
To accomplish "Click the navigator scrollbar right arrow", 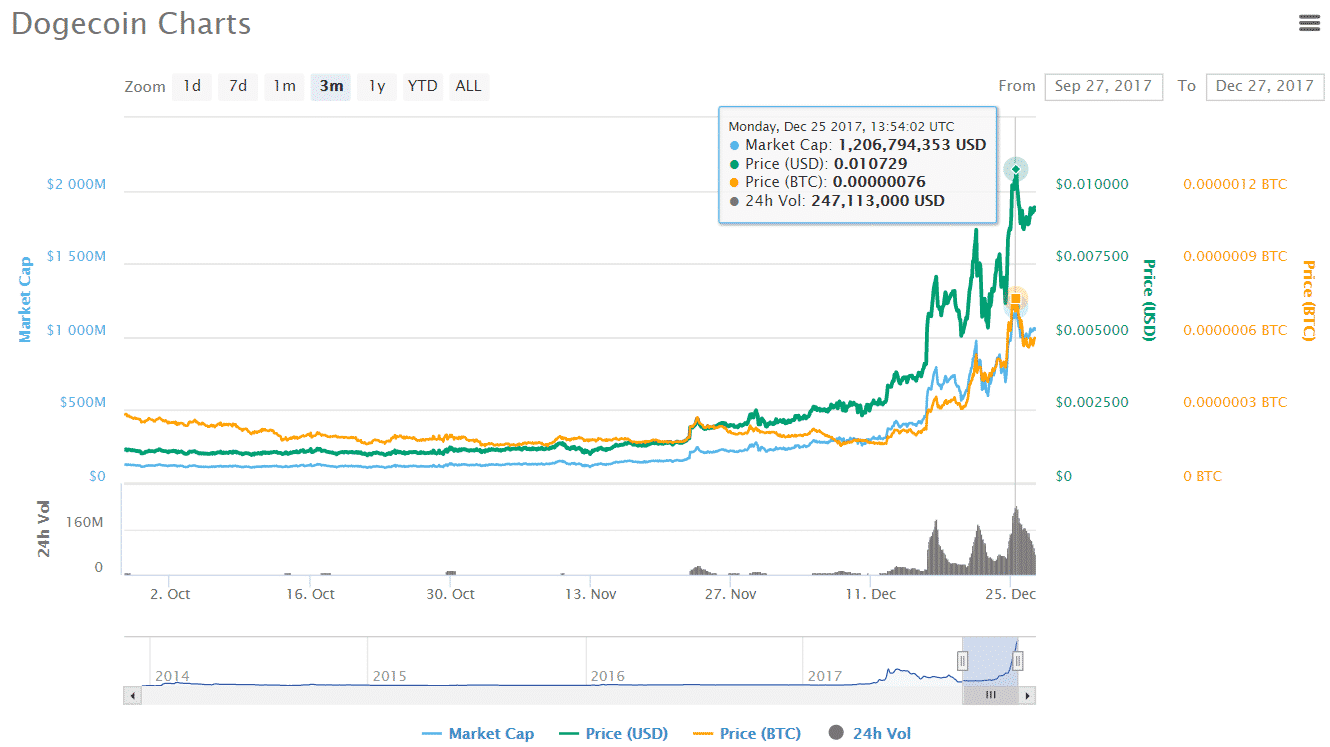I will pyautogui.click(x=1028, y=695).
